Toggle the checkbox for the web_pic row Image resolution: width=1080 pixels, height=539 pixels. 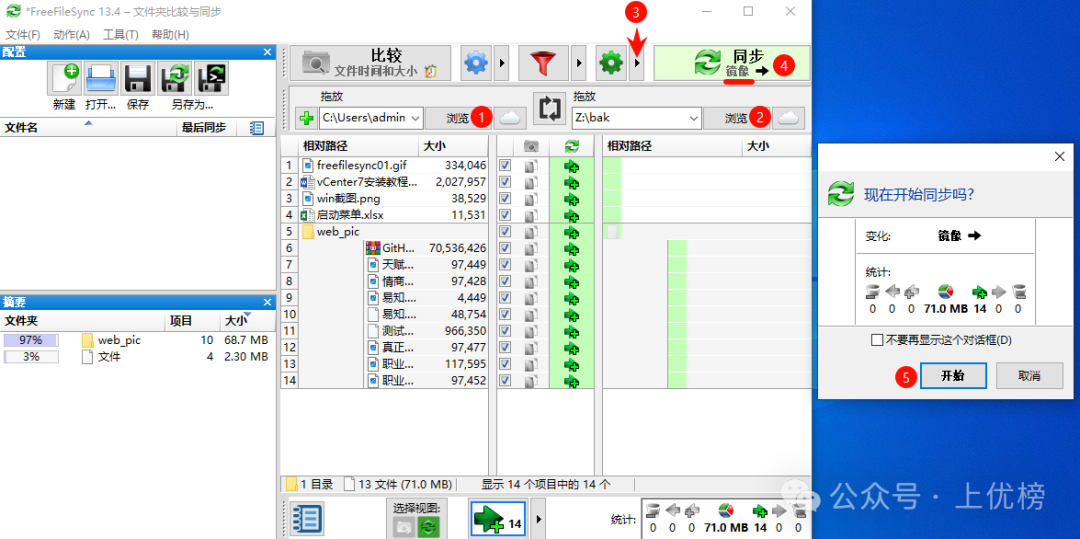click(505, 232)
